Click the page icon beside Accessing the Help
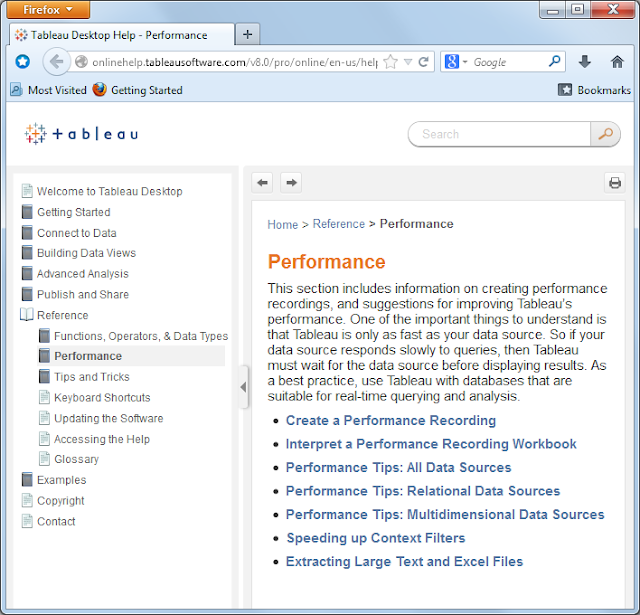The height and width of the screenshot is (615, 640). coord(44,439)
